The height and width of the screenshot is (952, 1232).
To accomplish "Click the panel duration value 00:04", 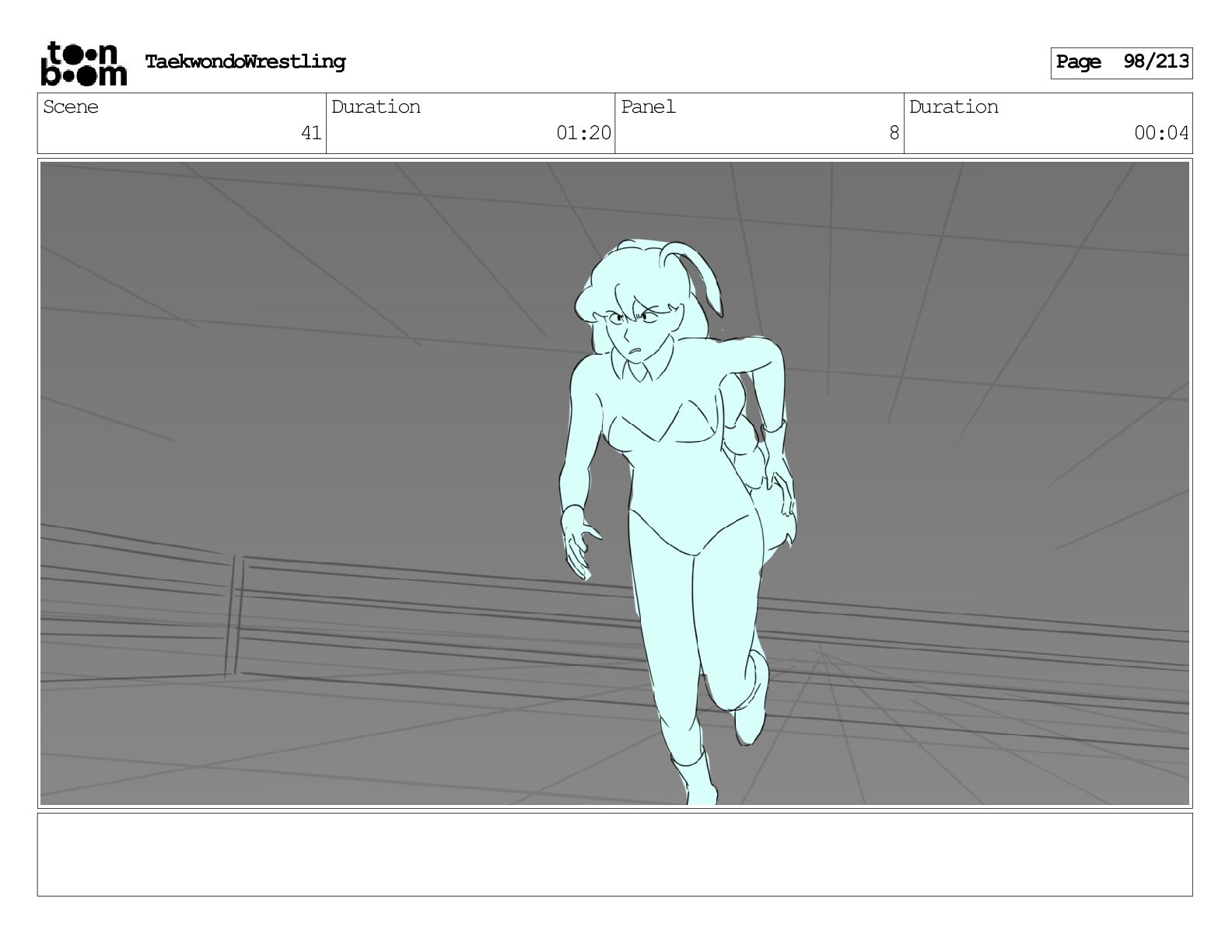I will 1160,133.
